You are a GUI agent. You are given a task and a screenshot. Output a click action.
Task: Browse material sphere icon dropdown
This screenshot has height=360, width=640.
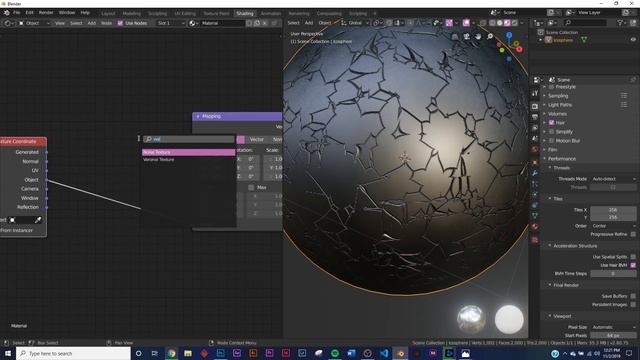(x=193, y=23)
